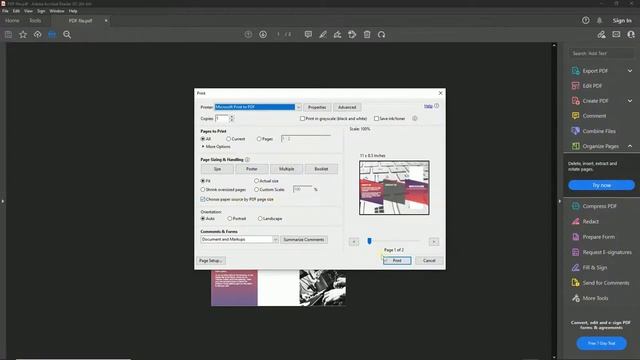Viewport: 640px width, 360px height.
Task: Expand the Create PDF chevron
Action: 630,101
